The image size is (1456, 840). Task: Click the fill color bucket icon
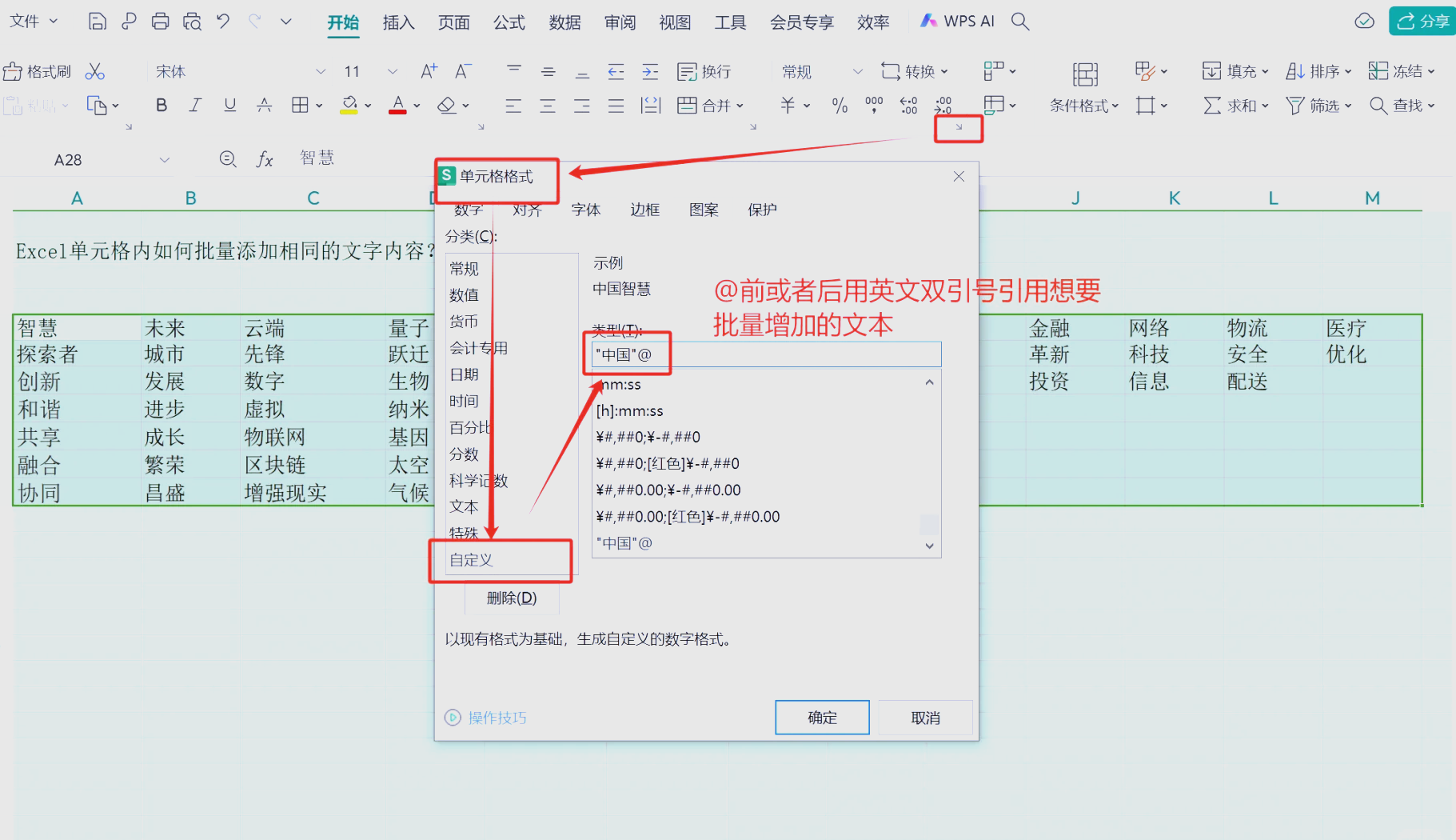[349, 105]
